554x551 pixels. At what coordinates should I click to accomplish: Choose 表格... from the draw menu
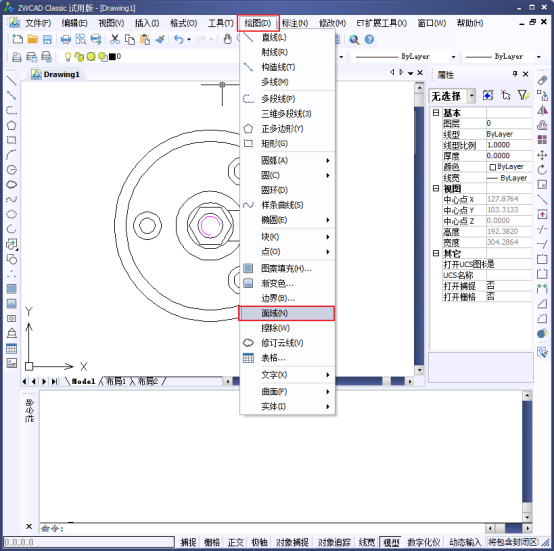(287, 358)
